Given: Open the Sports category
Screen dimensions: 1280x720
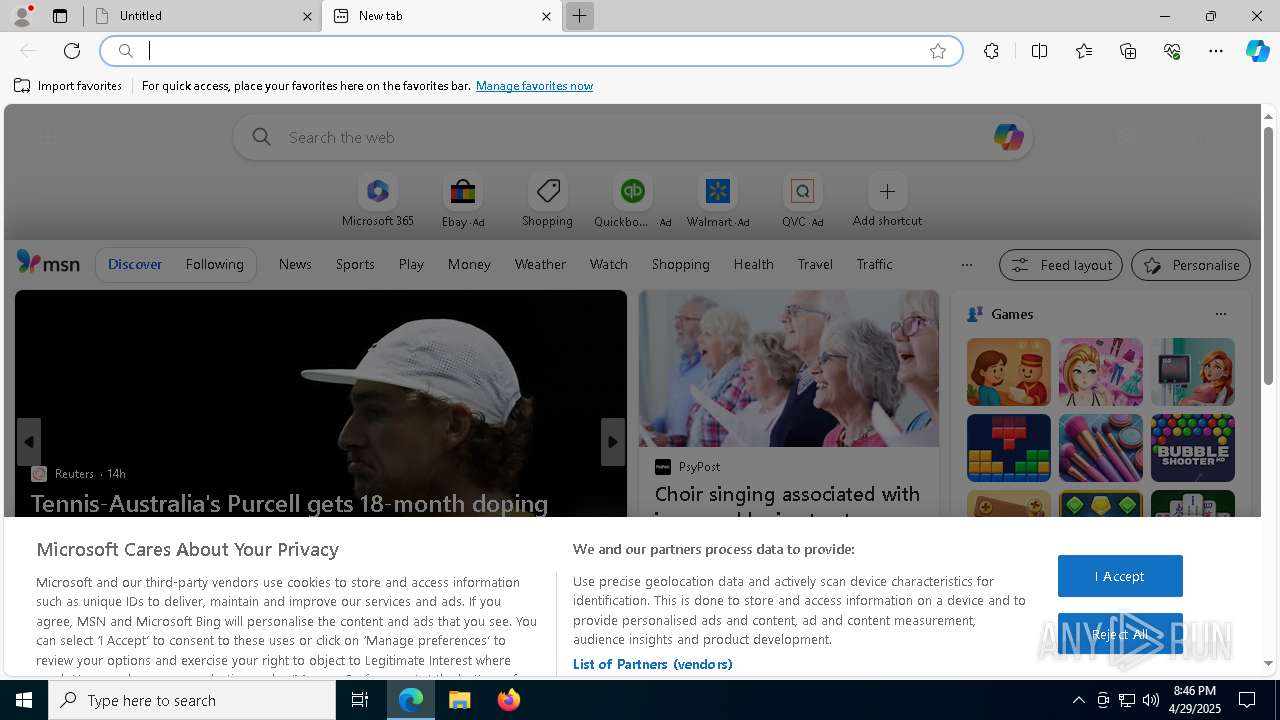Looking at the screenshot, I should (x=355, y=264).
